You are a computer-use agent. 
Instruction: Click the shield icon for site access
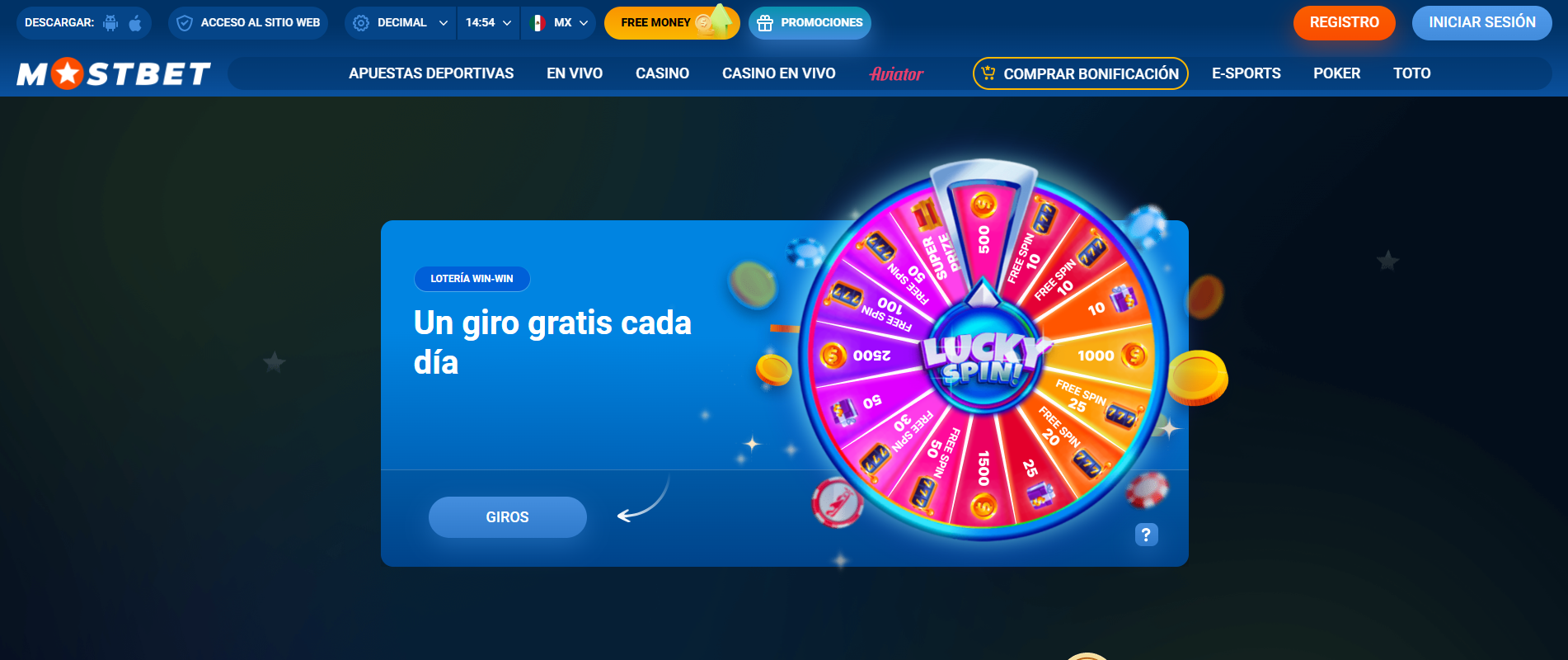185,23
